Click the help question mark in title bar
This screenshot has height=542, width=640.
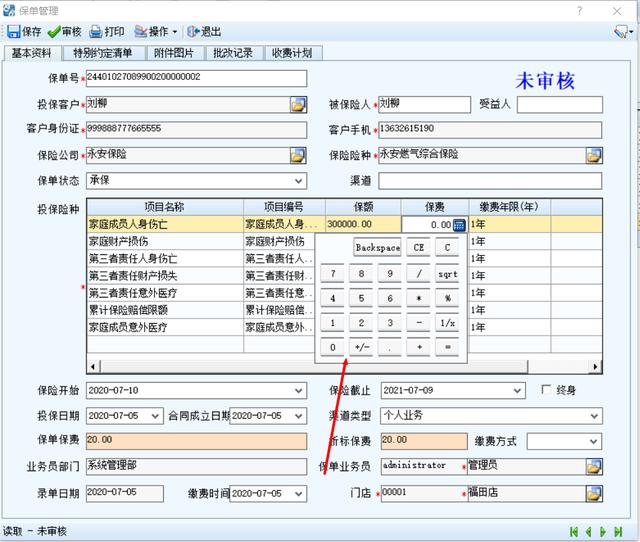579,11
